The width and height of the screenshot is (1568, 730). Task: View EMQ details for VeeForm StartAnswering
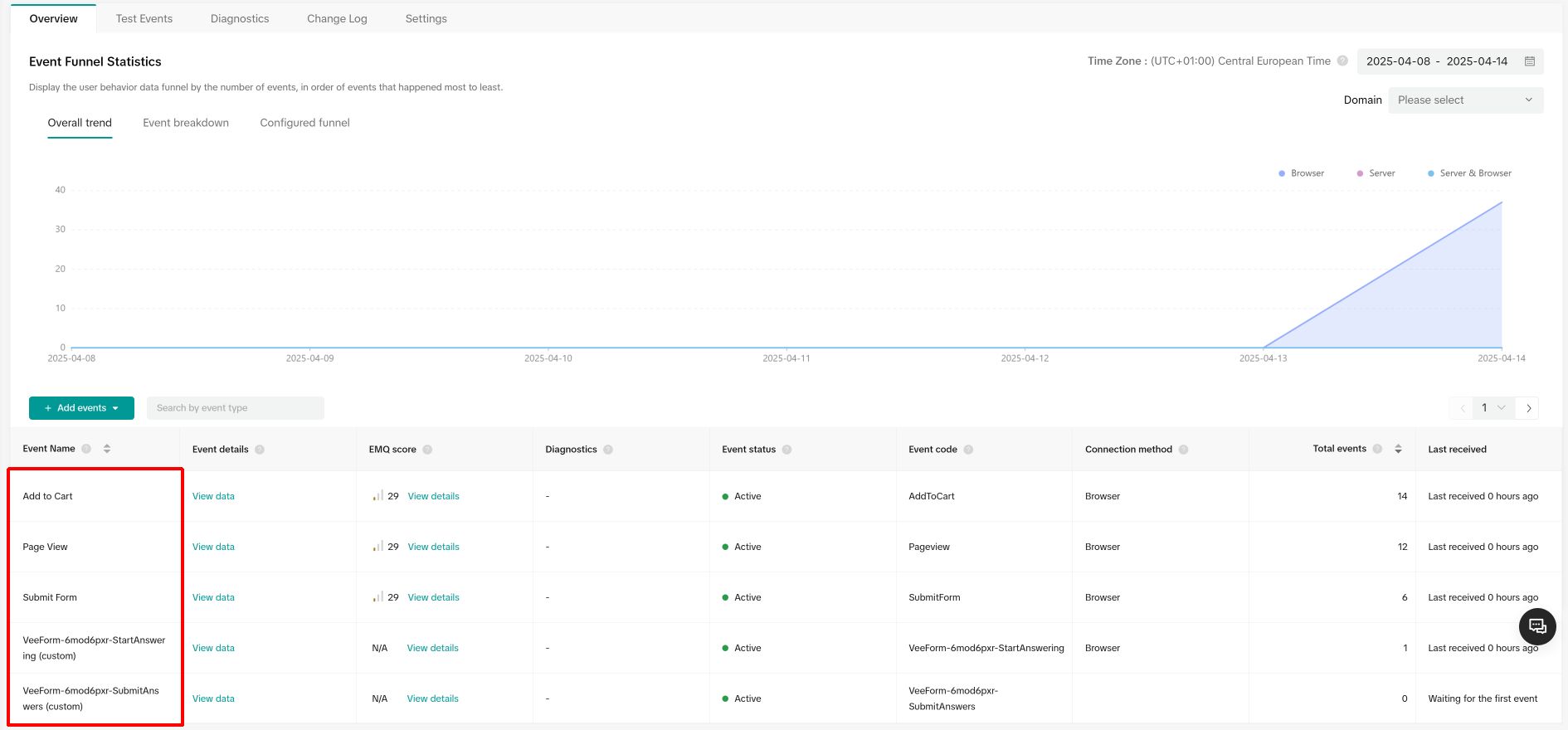pyautogui.click(x=432, y=648)
